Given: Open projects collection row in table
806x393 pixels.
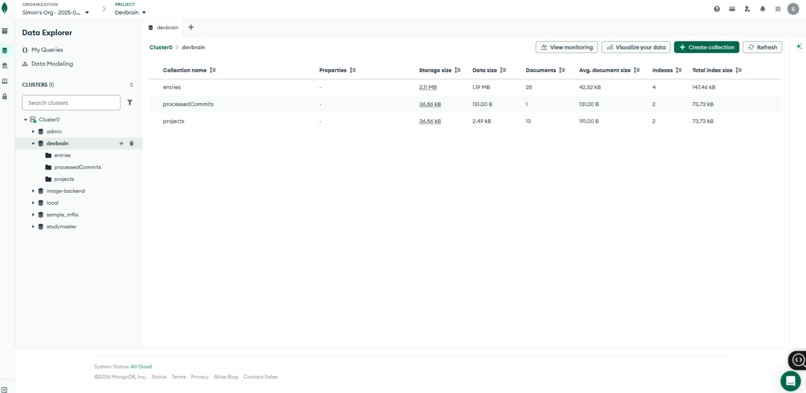Looking at the screenshot, I should (x=466, y=121).
